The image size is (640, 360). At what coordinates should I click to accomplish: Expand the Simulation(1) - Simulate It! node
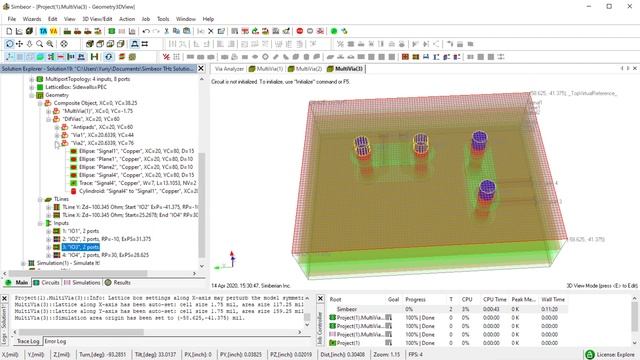pyautogui.click(x=23, y=263)
